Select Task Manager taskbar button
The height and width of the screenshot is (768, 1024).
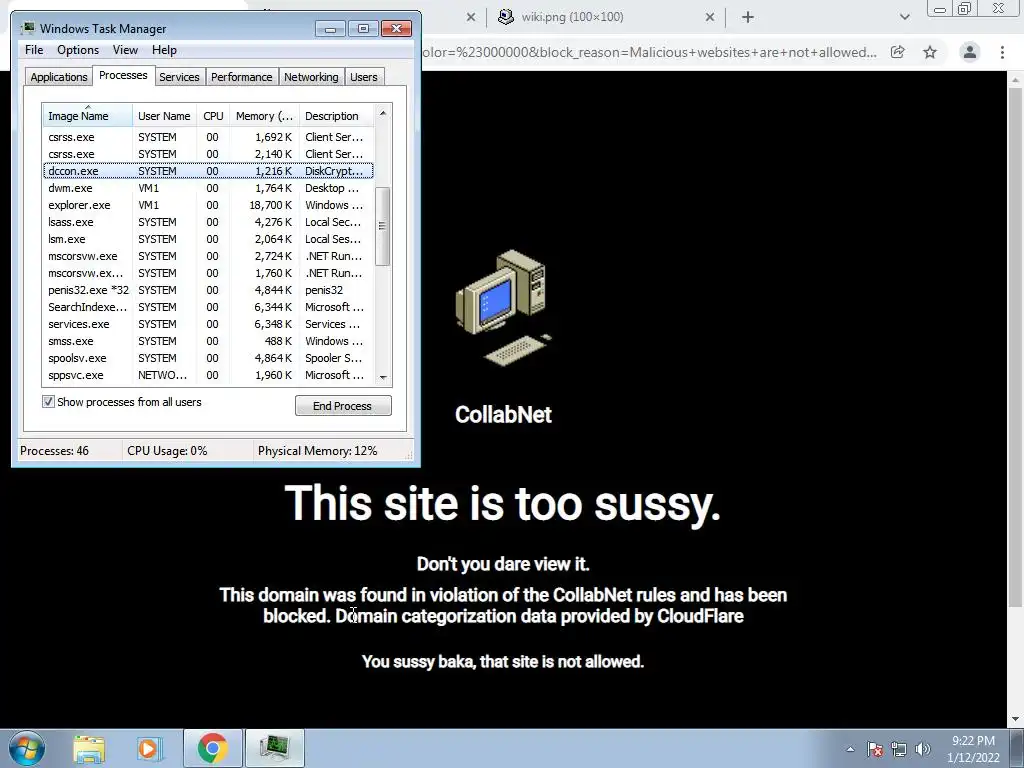(274, 748)
